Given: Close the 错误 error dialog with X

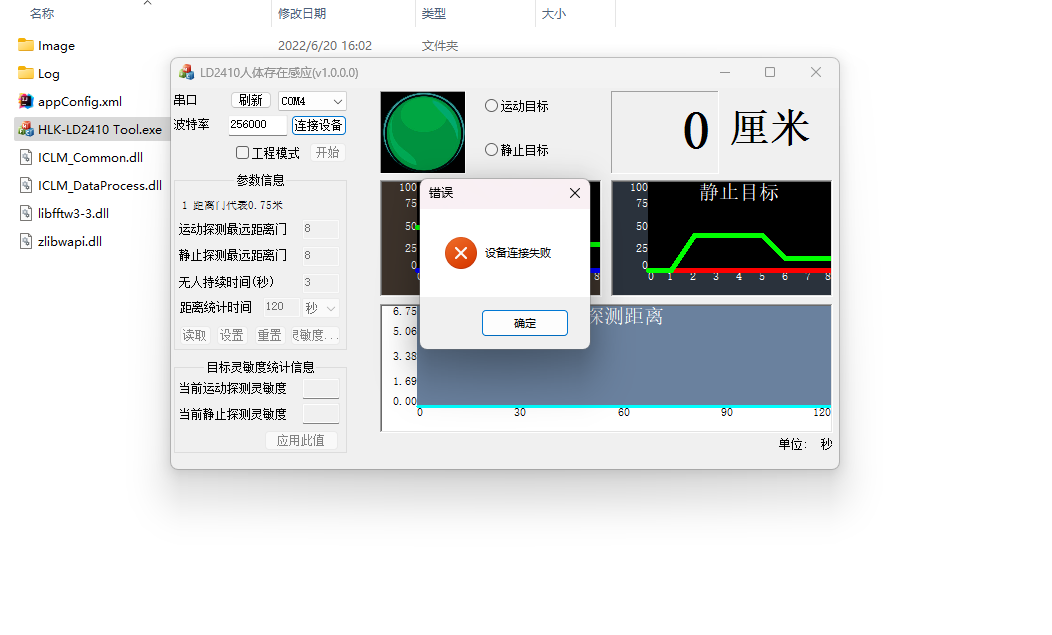Looking at the screenshot, I should click(574, 193).
